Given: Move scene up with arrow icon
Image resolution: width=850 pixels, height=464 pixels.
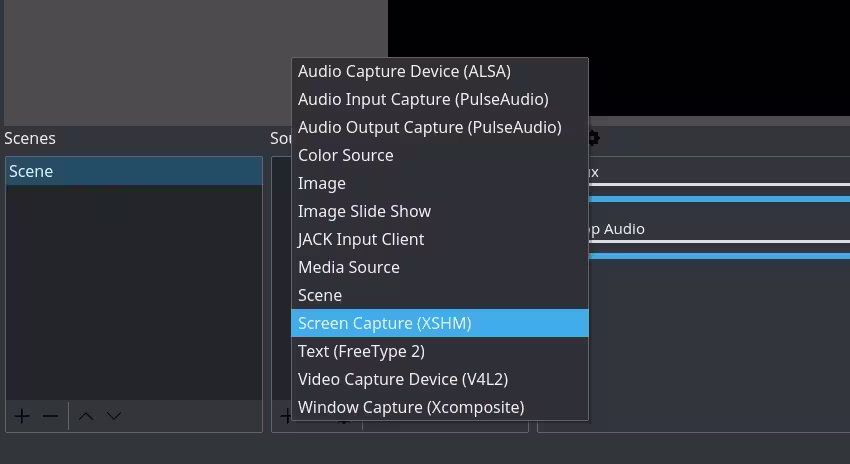Looking at the screenshot, I should pyautogui.click(x=86, y=416).
